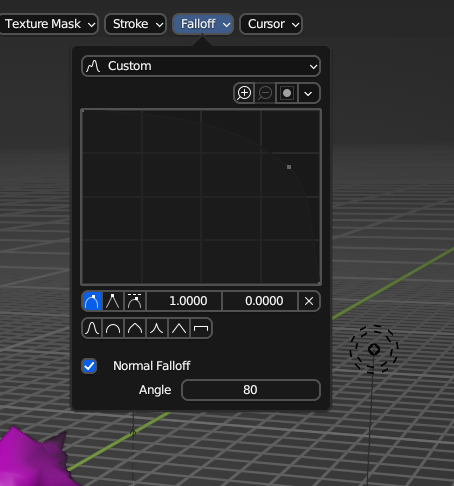This screenshot has width=454, height=486.
Task: Open the Stroke settings menu
Action: (136, 24)
